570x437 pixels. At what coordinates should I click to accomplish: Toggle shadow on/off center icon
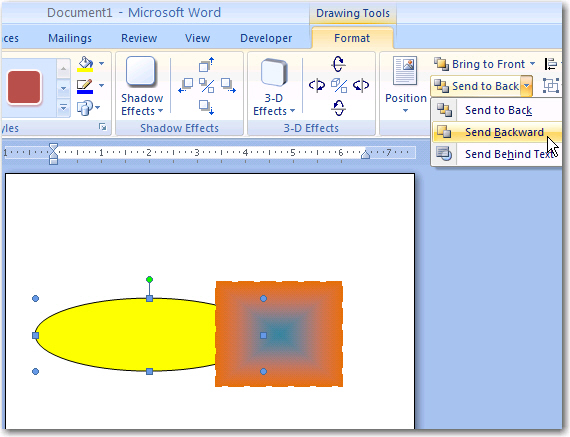(206, 86)
